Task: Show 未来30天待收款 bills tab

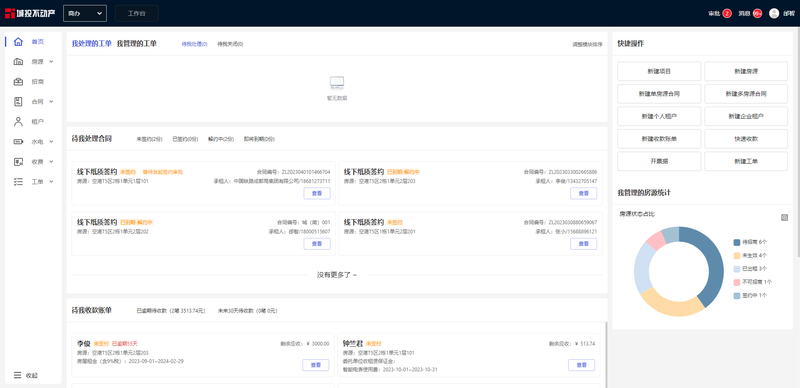Action: [x=247, y=311]
